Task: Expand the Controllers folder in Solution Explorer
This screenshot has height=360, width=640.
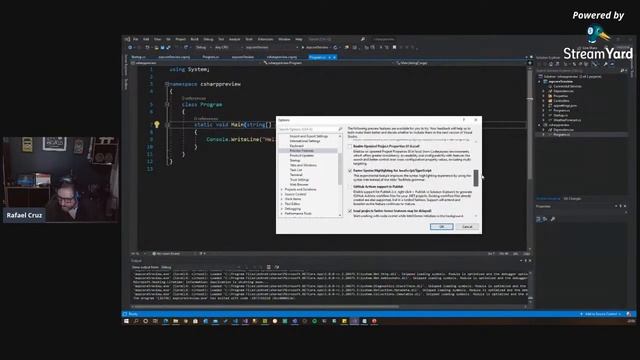Action: (x=544, y=101)
